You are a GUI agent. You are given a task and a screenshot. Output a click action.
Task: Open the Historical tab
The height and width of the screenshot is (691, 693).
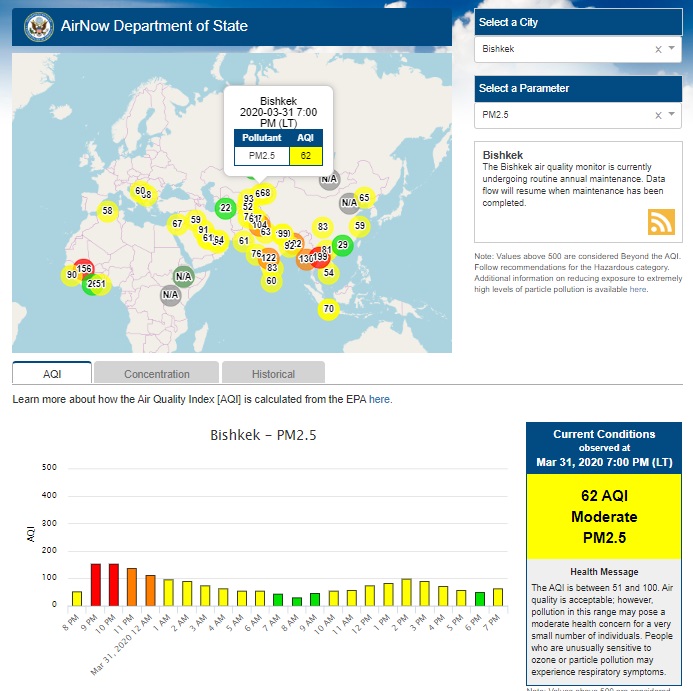click(273, 374)
